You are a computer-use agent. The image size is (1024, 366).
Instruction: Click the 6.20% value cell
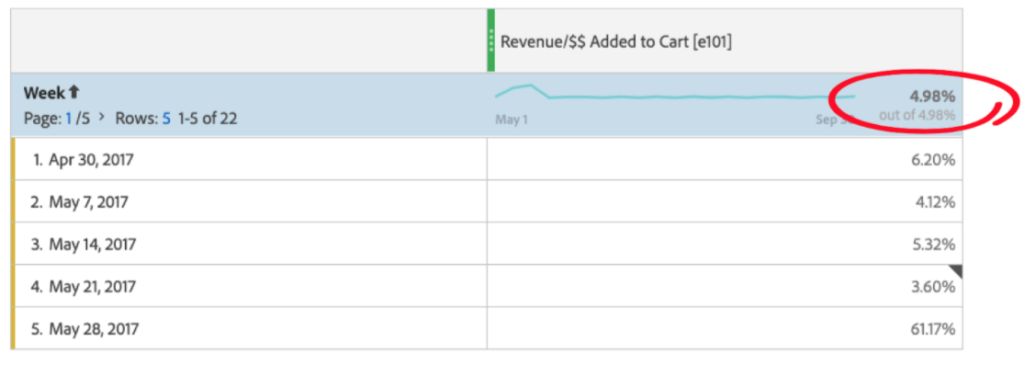[725, 159]
